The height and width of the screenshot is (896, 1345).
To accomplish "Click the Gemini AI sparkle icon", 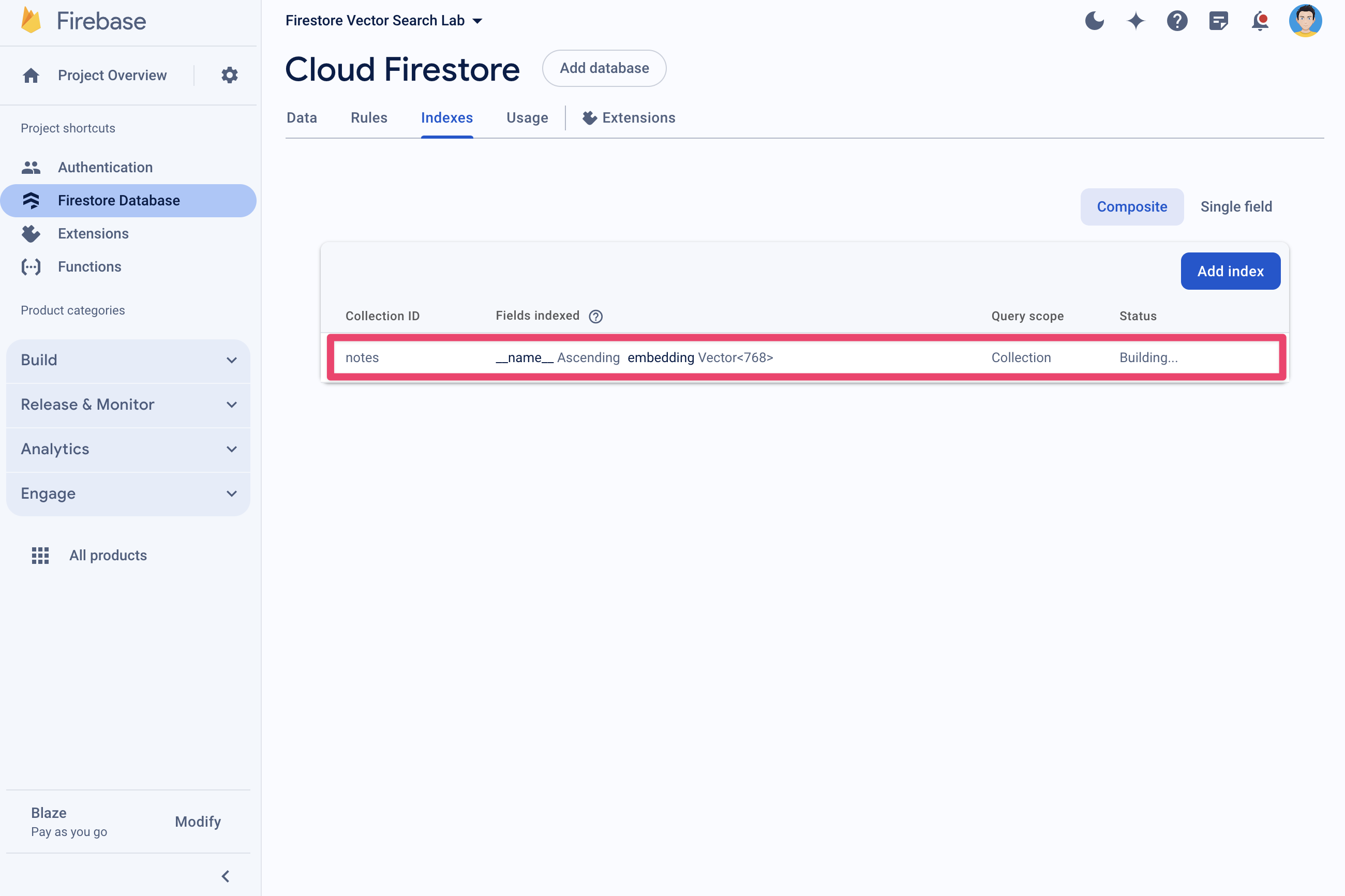I will [1137, 20].
